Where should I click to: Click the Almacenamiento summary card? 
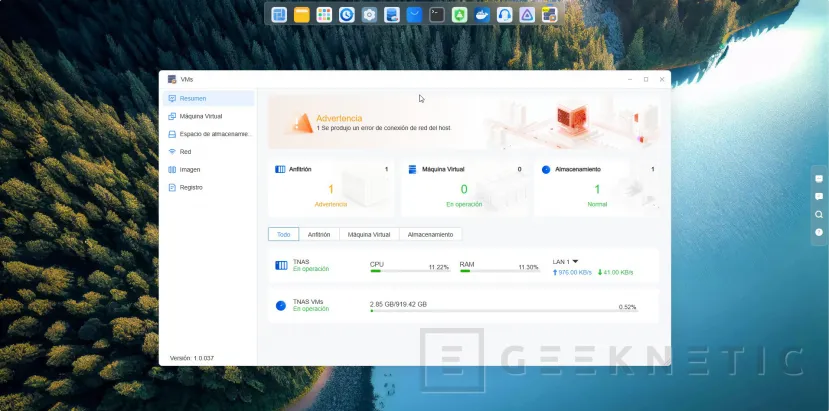(597, 187)
